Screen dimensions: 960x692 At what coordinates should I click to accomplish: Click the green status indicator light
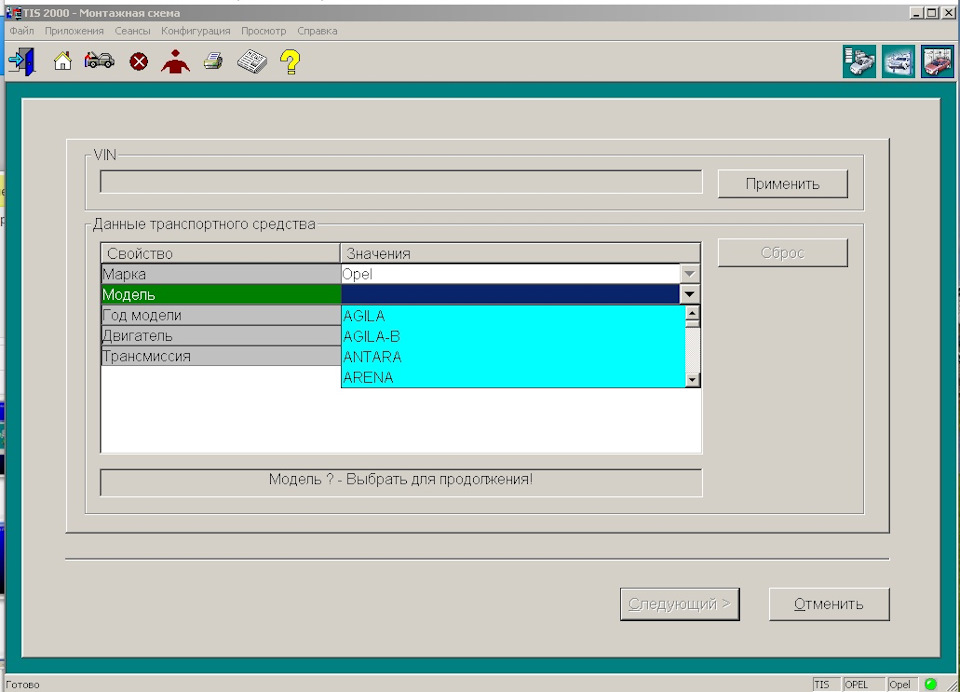pos(931,684)
